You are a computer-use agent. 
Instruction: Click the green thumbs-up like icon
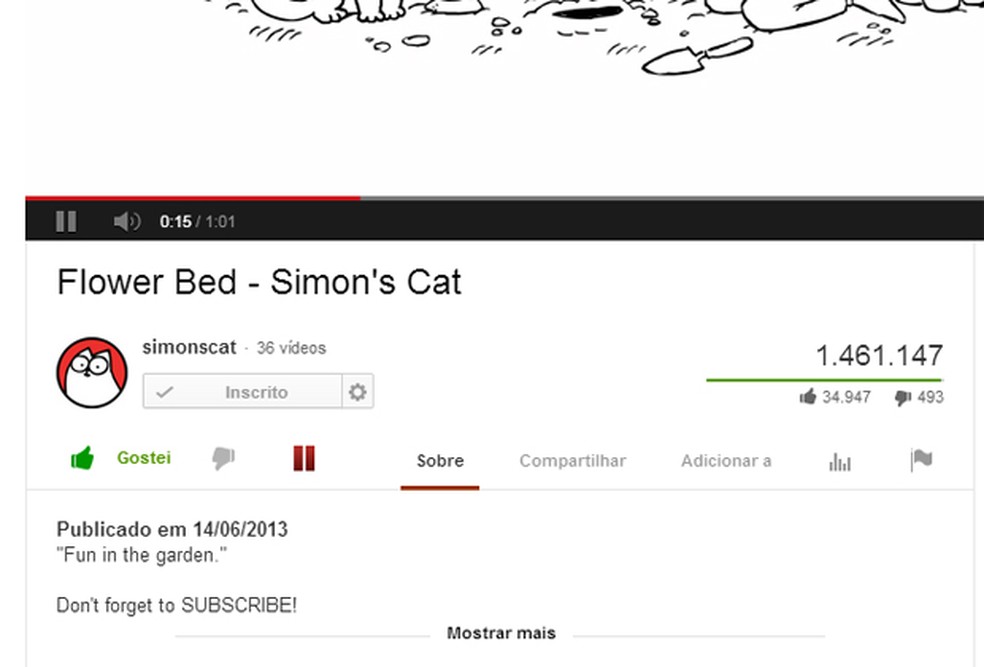coord(82,458)
